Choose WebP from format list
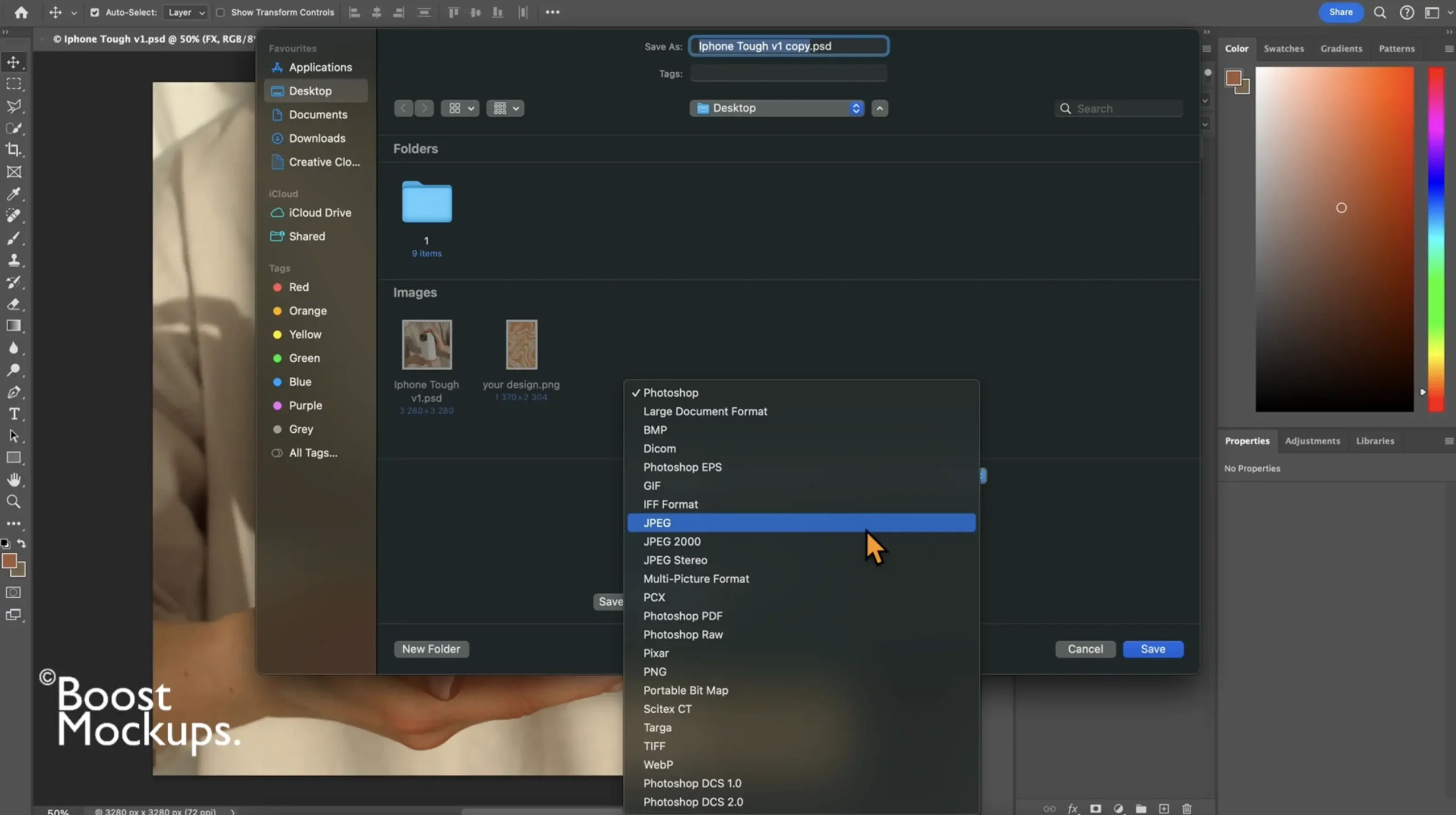Image resolution: width=1456 pixels, height=815 pixels. click(x=801, y=765)
